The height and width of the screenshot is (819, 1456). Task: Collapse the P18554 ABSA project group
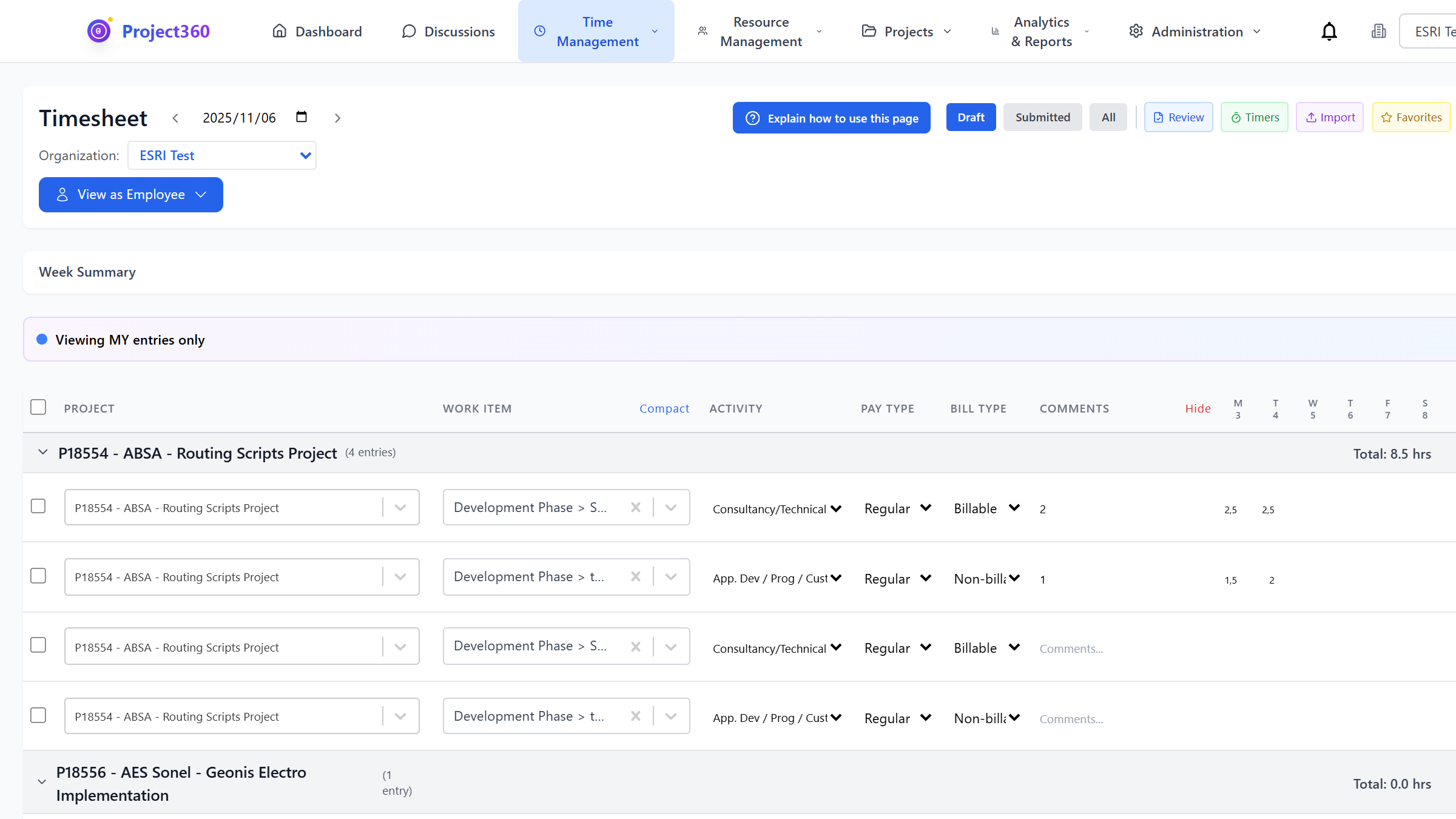point(42,451)
